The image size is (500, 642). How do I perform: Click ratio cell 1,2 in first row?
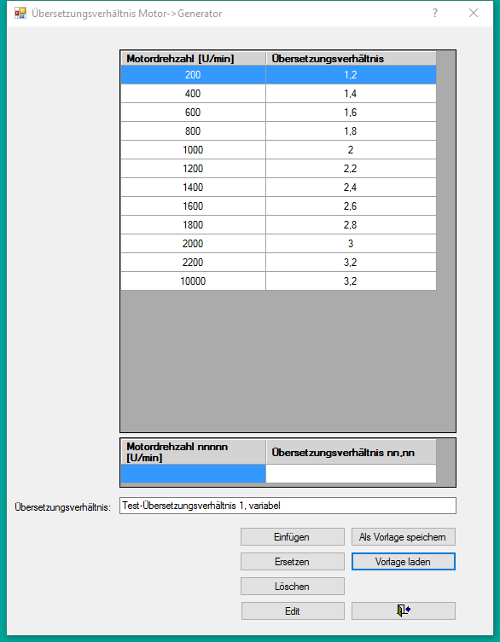(x=351, y=75)
